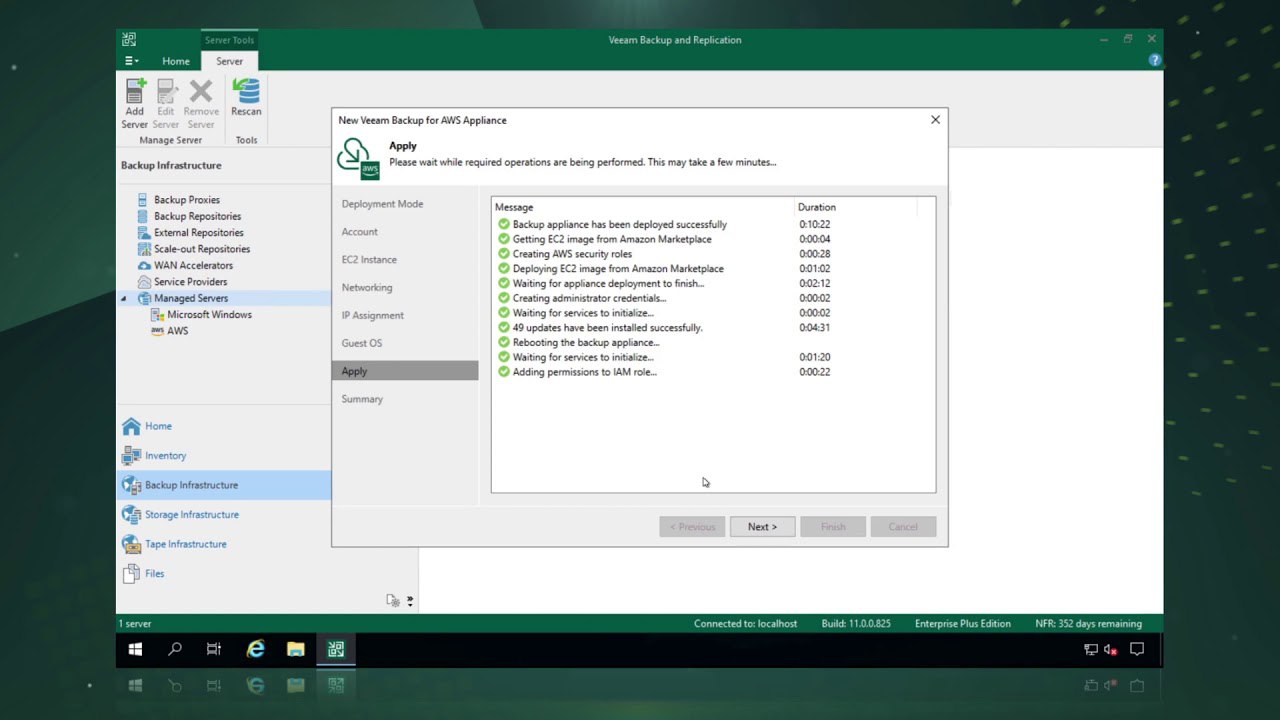
Task: Click the network tray icon
Action: 1091,650
